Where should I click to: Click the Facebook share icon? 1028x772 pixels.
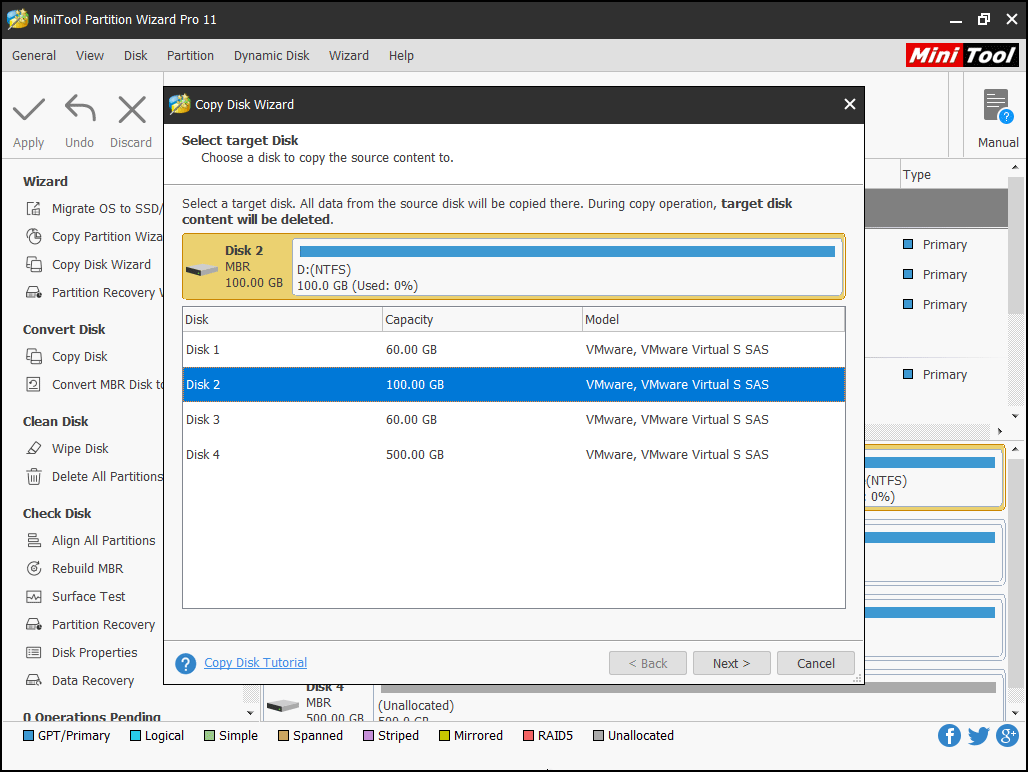click(x=949, y=735)
